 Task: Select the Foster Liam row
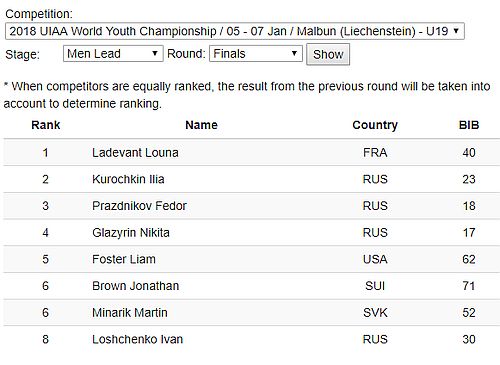click(252, 259)
